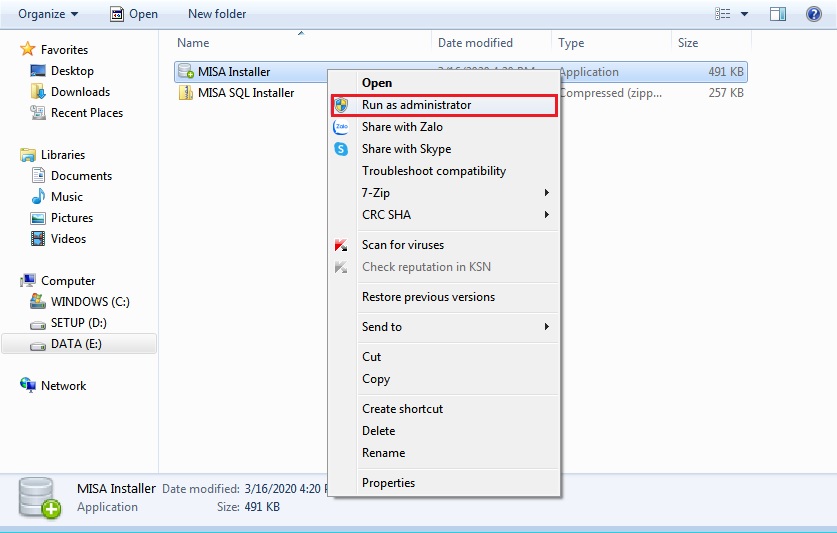The image size is (837, 533).
Task: Open Recent Places in Favorites
Action: coord(86,113)
